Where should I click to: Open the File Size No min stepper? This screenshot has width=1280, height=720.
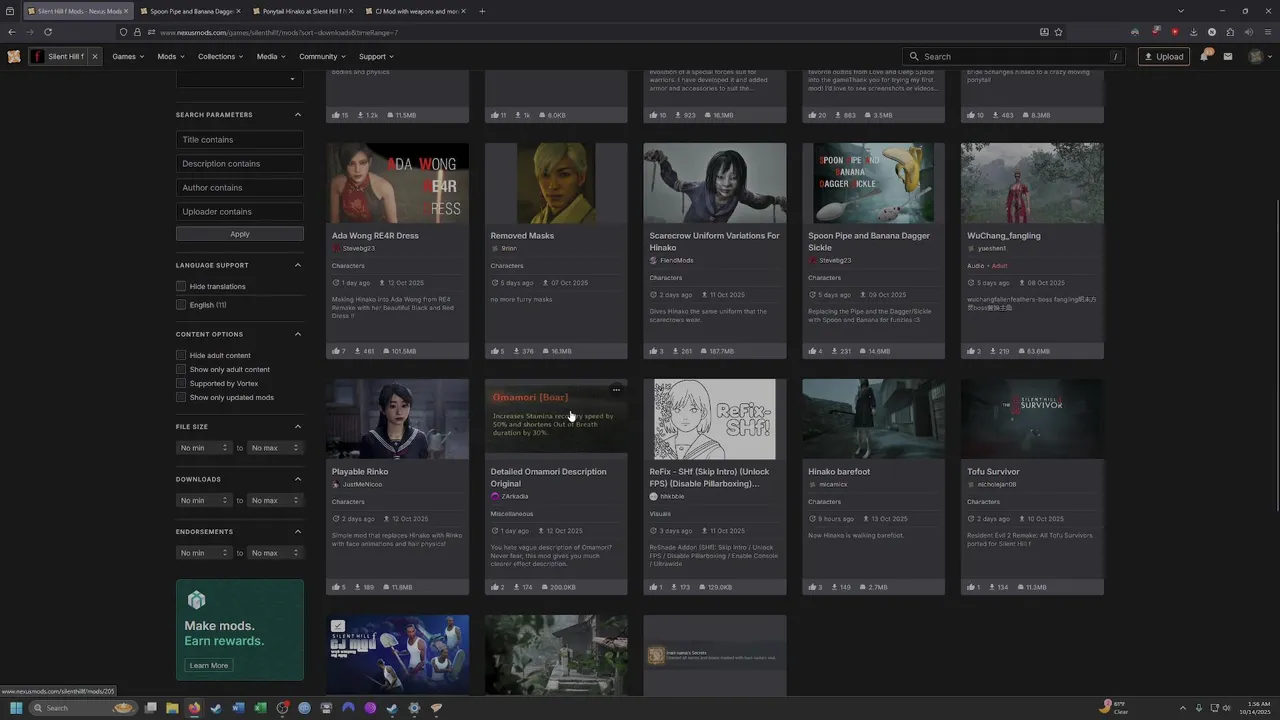pos(204,448)
